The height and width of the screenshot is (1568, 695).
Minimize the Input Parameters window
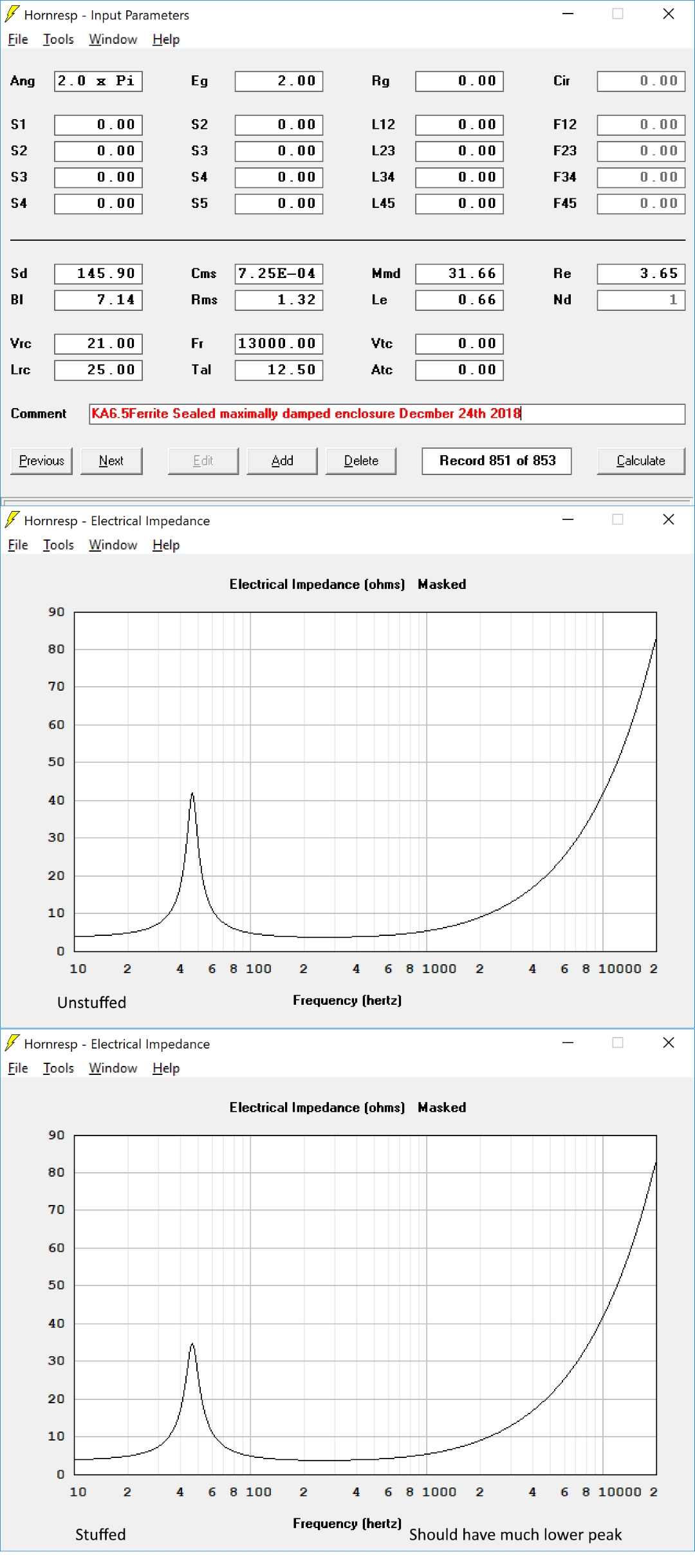tap(568, 14)
